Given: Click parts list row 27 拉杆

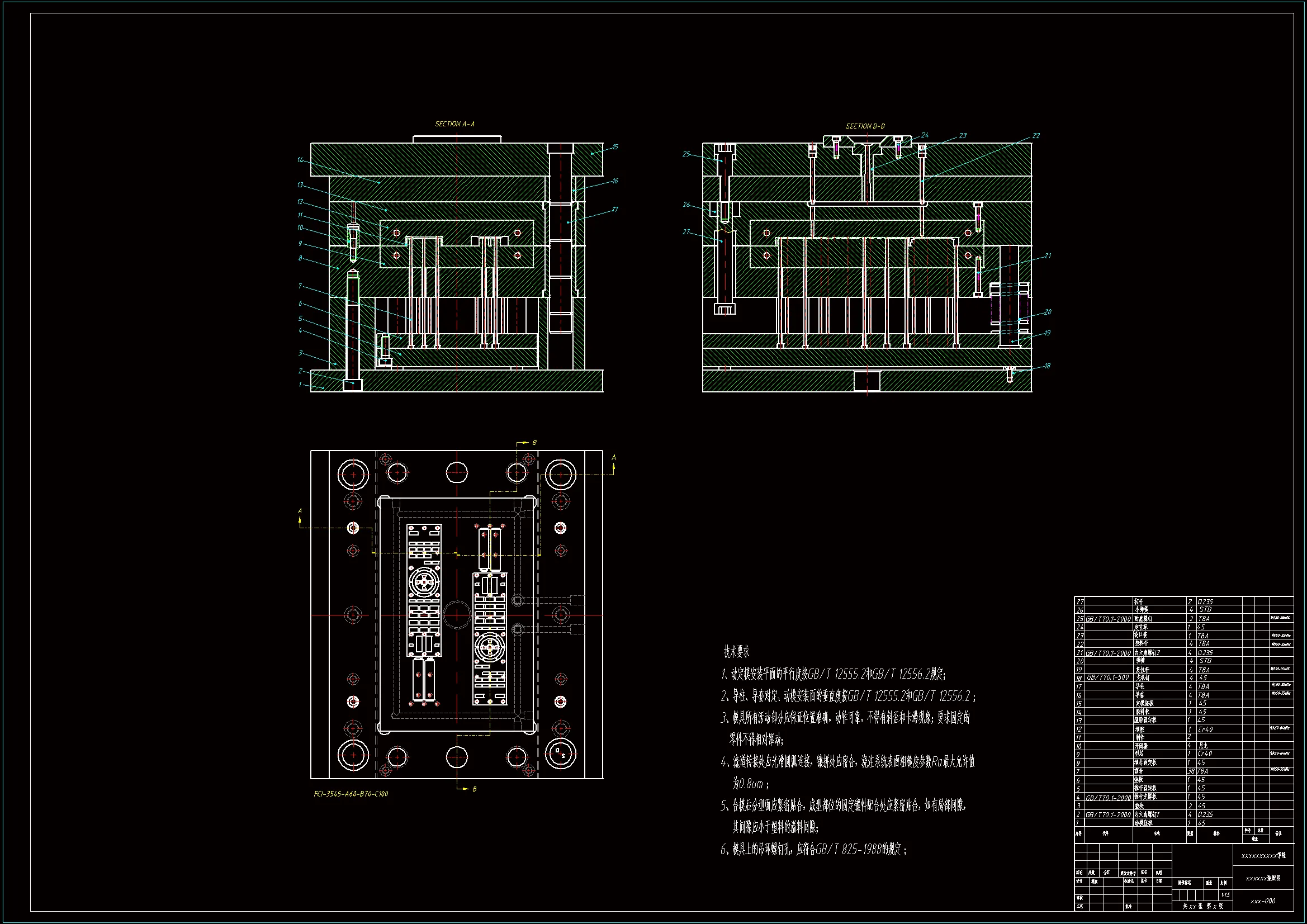Looking at the screenshot, I should 1138,602.
